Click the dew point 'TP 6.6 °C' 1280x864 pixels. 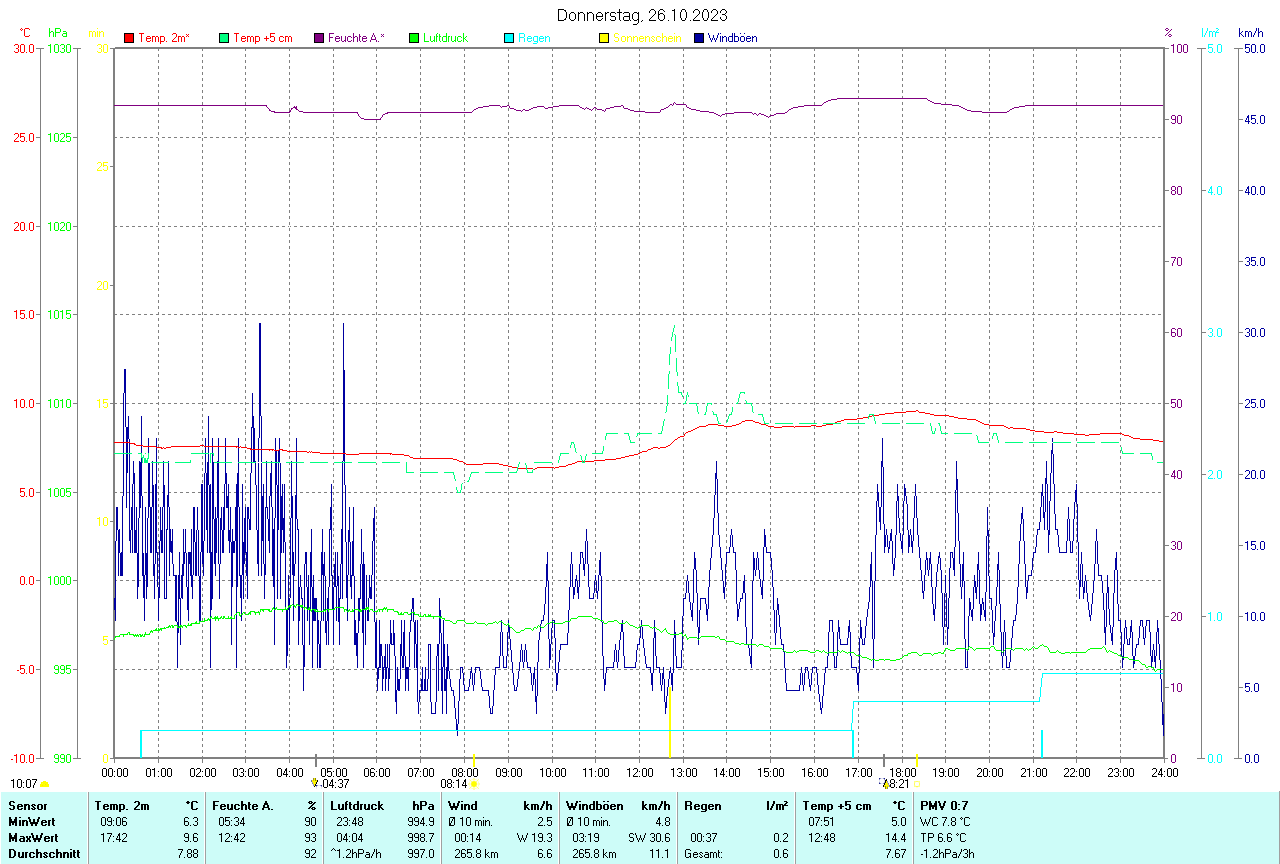(944, 837)
